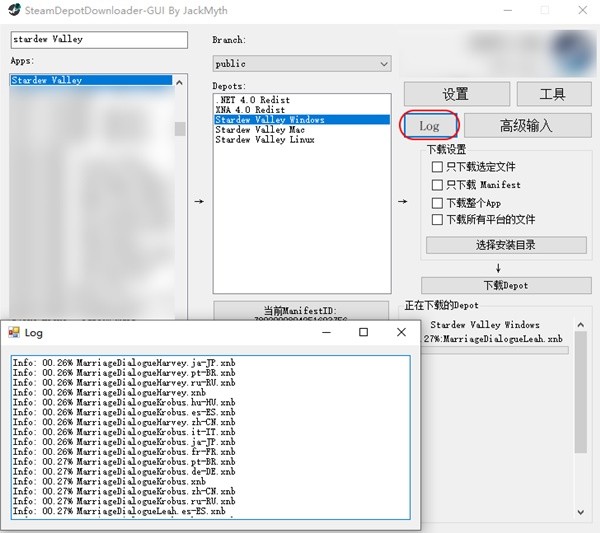Click log line MarriageDialogueHarvey.ru-RU.xnb
This screenshot has height=533, width=600.
pyautogui.click(x=124, y=383)
